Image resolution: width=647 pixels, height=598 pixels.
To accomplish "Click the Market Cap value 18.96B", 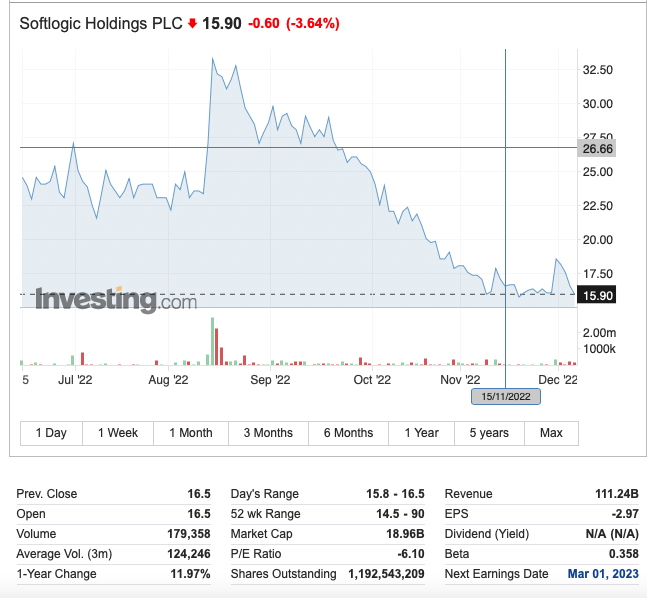I will (x=405, y=534).
